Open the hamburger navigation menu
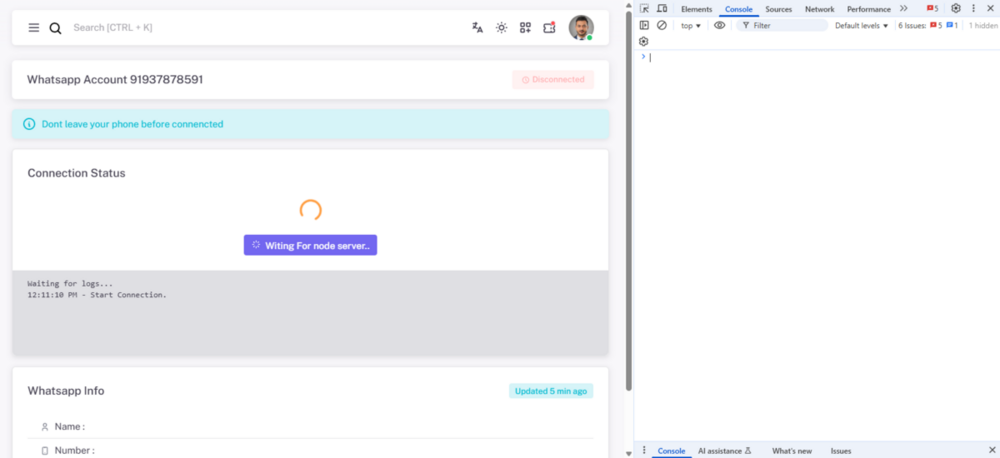Image resolution: width=1000 pixels, height=458 pixels. coord(34,28)
